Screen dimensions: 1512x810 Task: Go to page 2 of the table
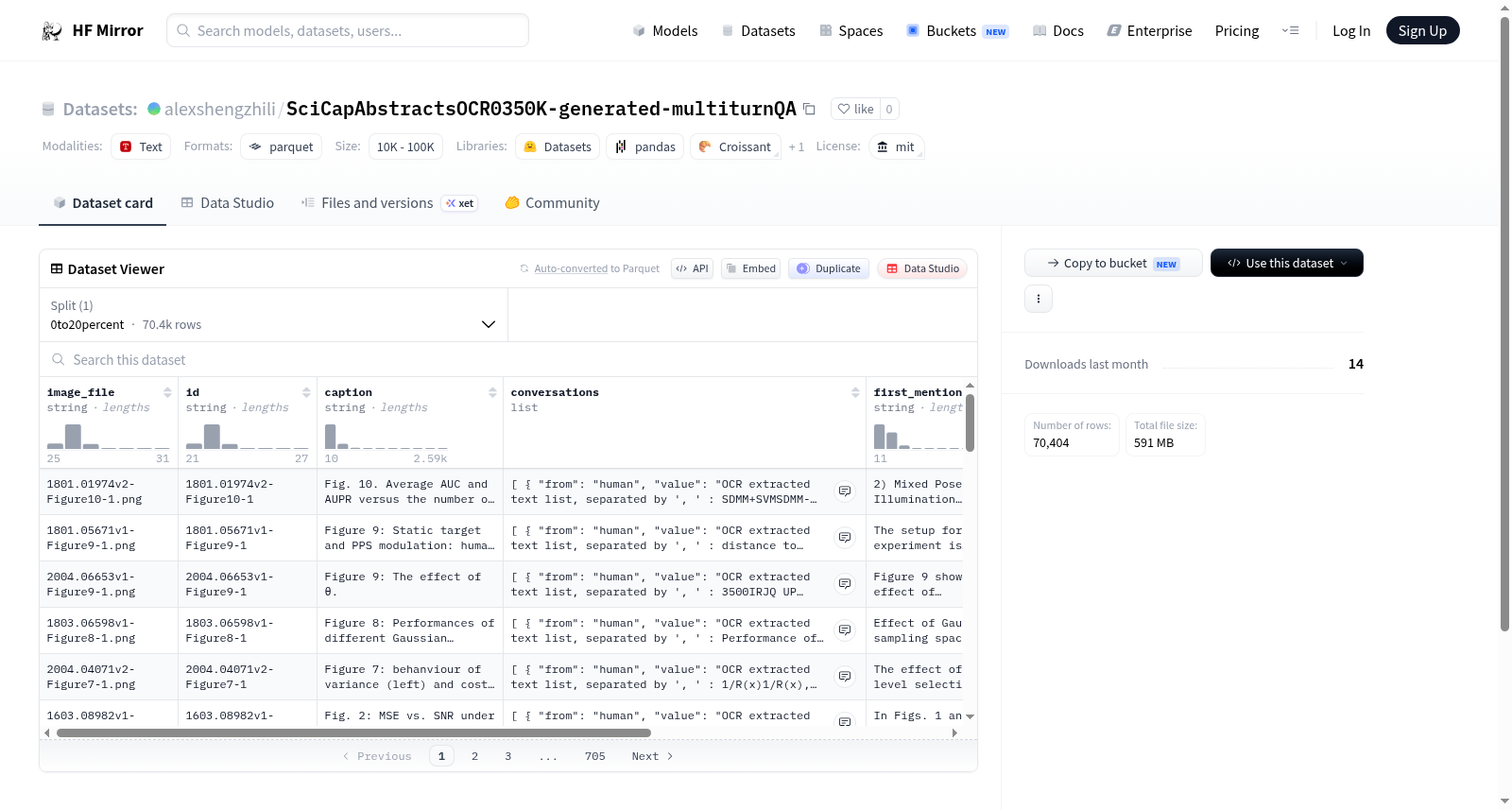tap(474, 756)
